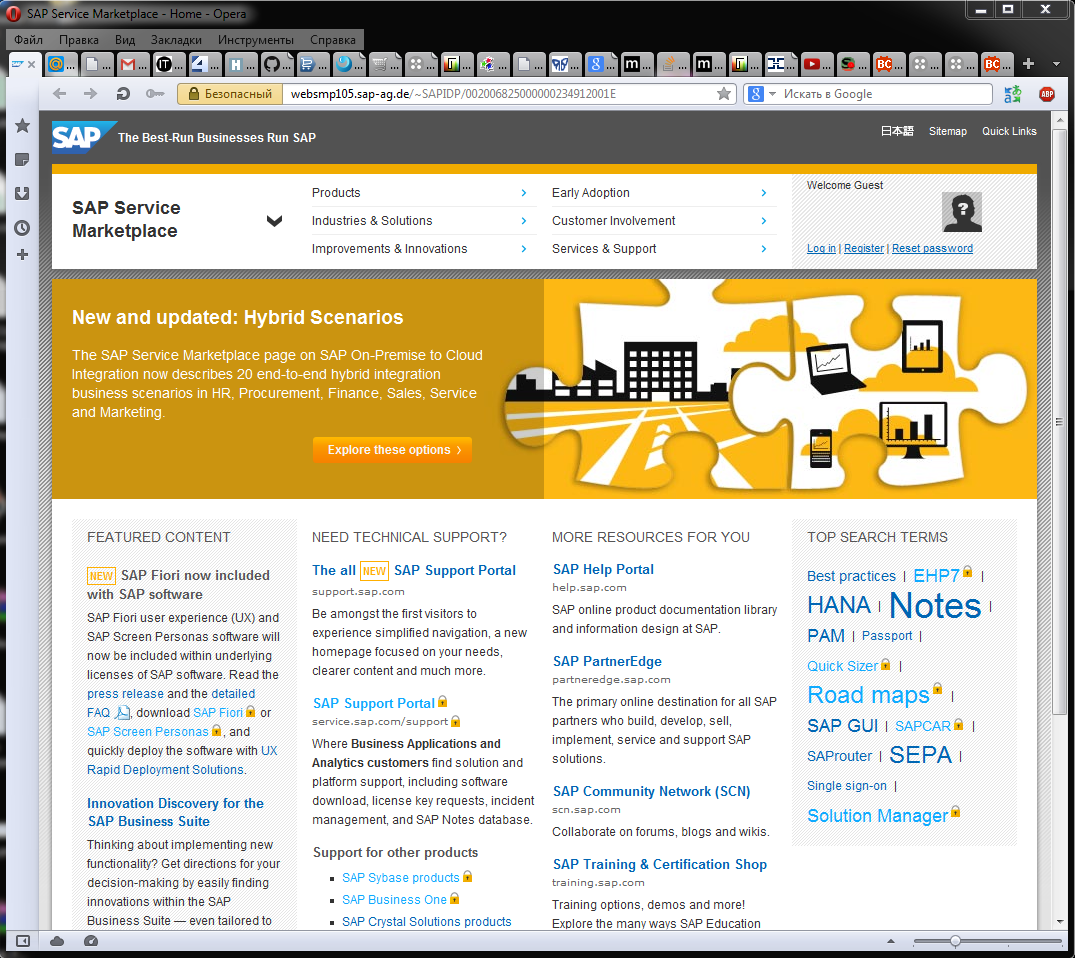The image size is (1075, 958).
Task: Click the Reset password link
Action: (932, 248)
